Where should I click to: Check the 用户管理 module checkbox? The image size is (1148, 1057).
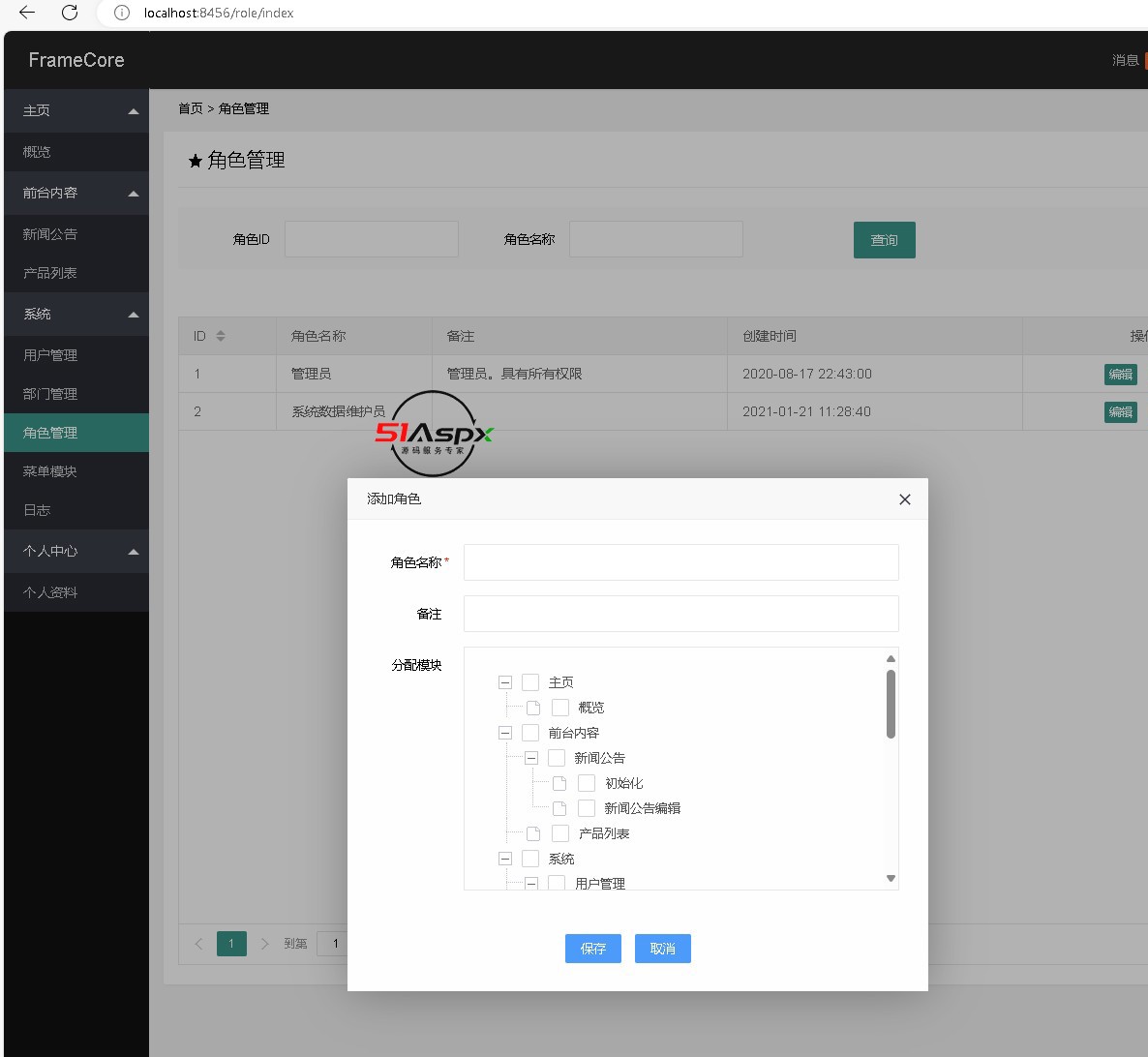pyautogui.click(x=557, y=883)
